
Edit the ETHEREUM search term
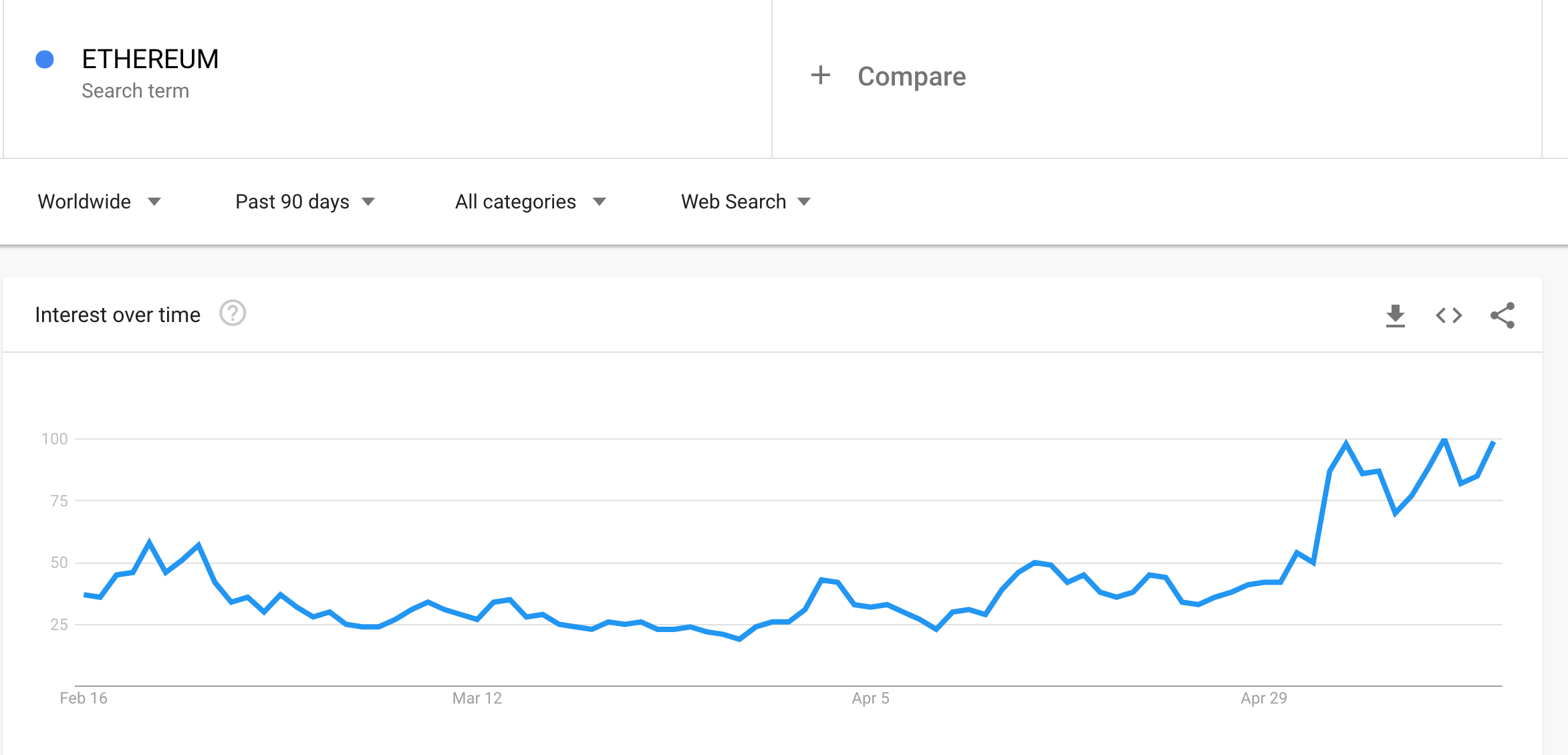150,59
